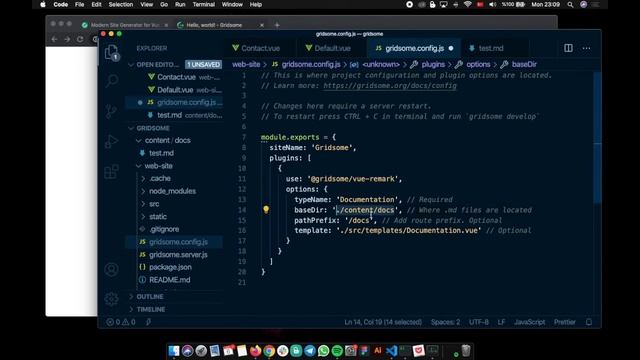Open the Run and Debug view icon
Screen dimensions: 640x360
(111, 141)
